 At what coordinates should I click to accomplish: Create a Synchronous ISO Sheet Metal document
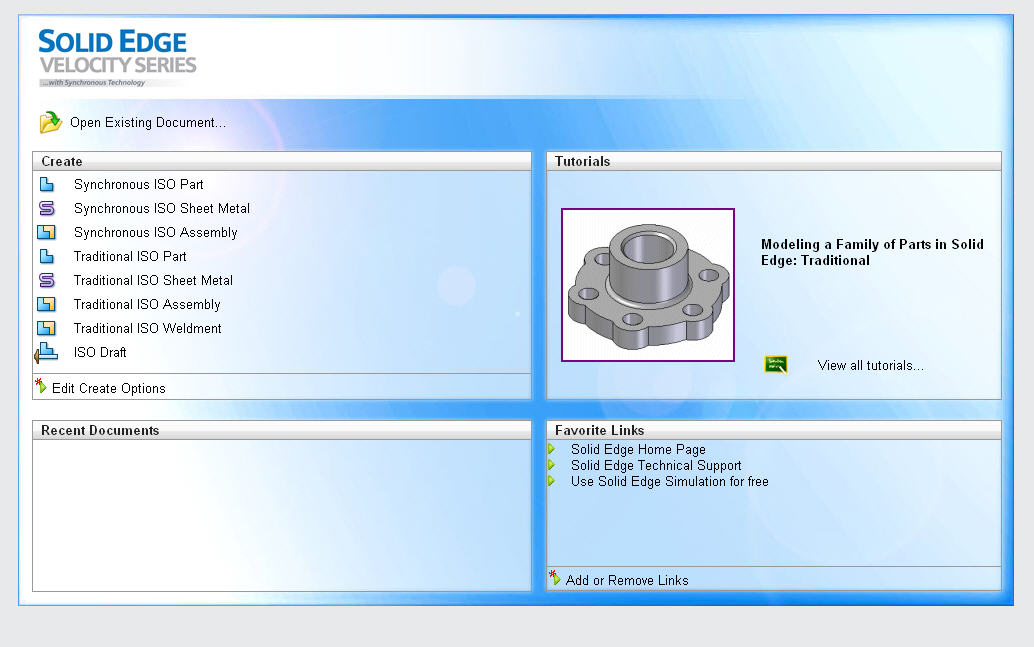click(162, 208)
